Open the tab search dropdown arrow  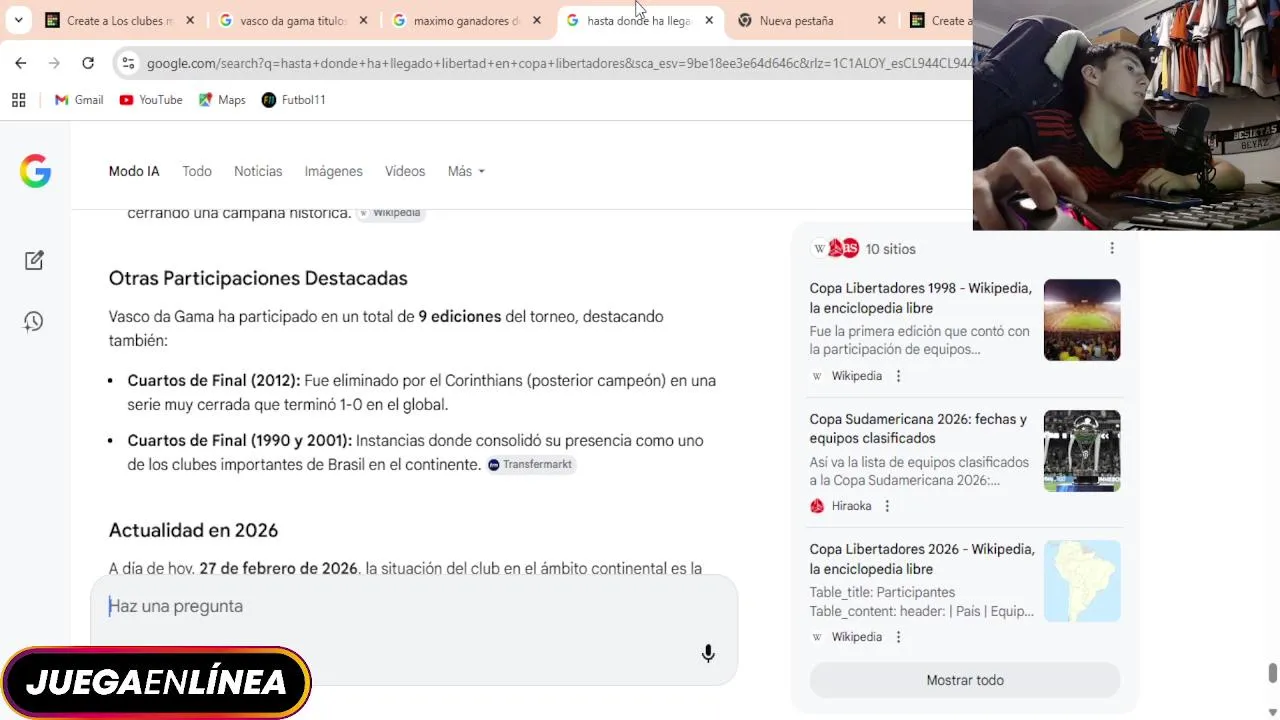pos(18,20)
